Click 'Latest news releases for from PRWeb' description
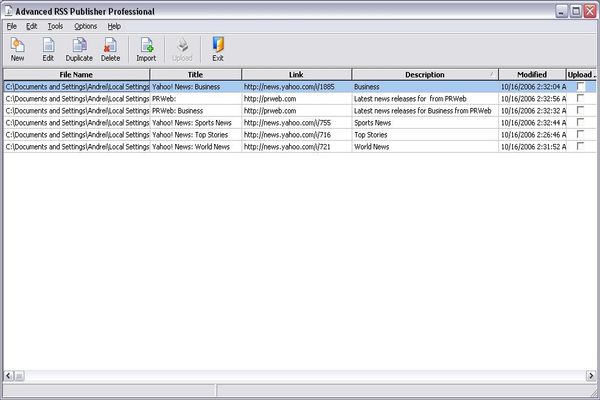Screen dimensions: 600x400 click(x=425, y=99)
